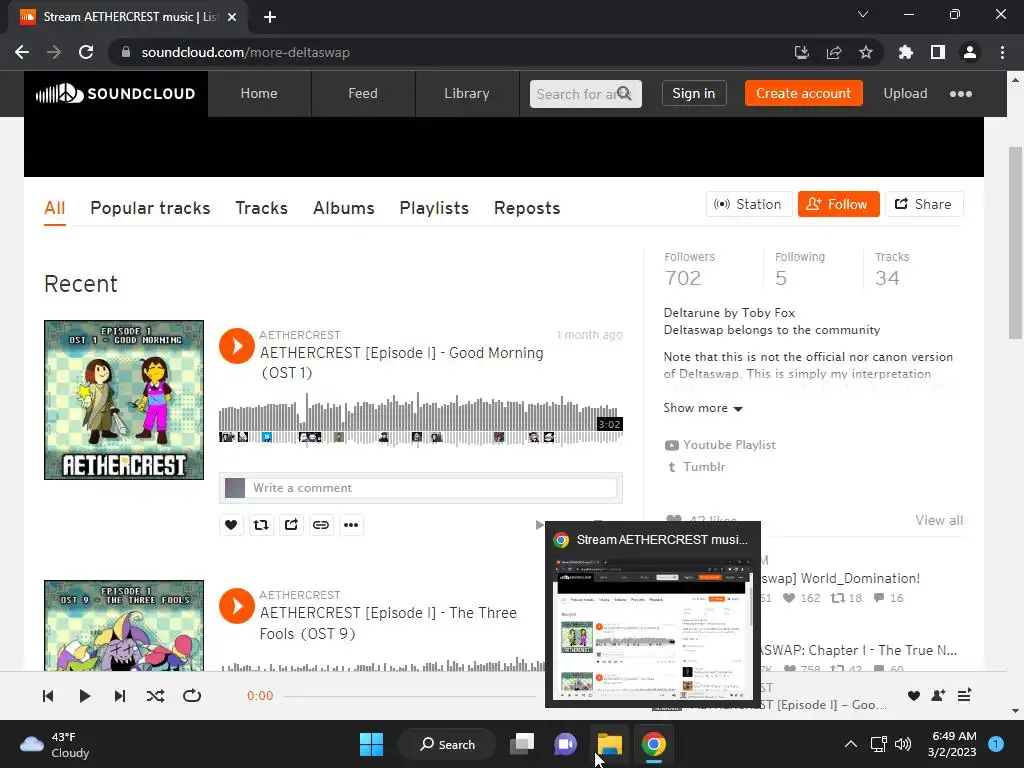The height and width of the screenshot is (768, 1024).
Task: Toggle repeat in the player bar
Action: click(x=191, y=696)
